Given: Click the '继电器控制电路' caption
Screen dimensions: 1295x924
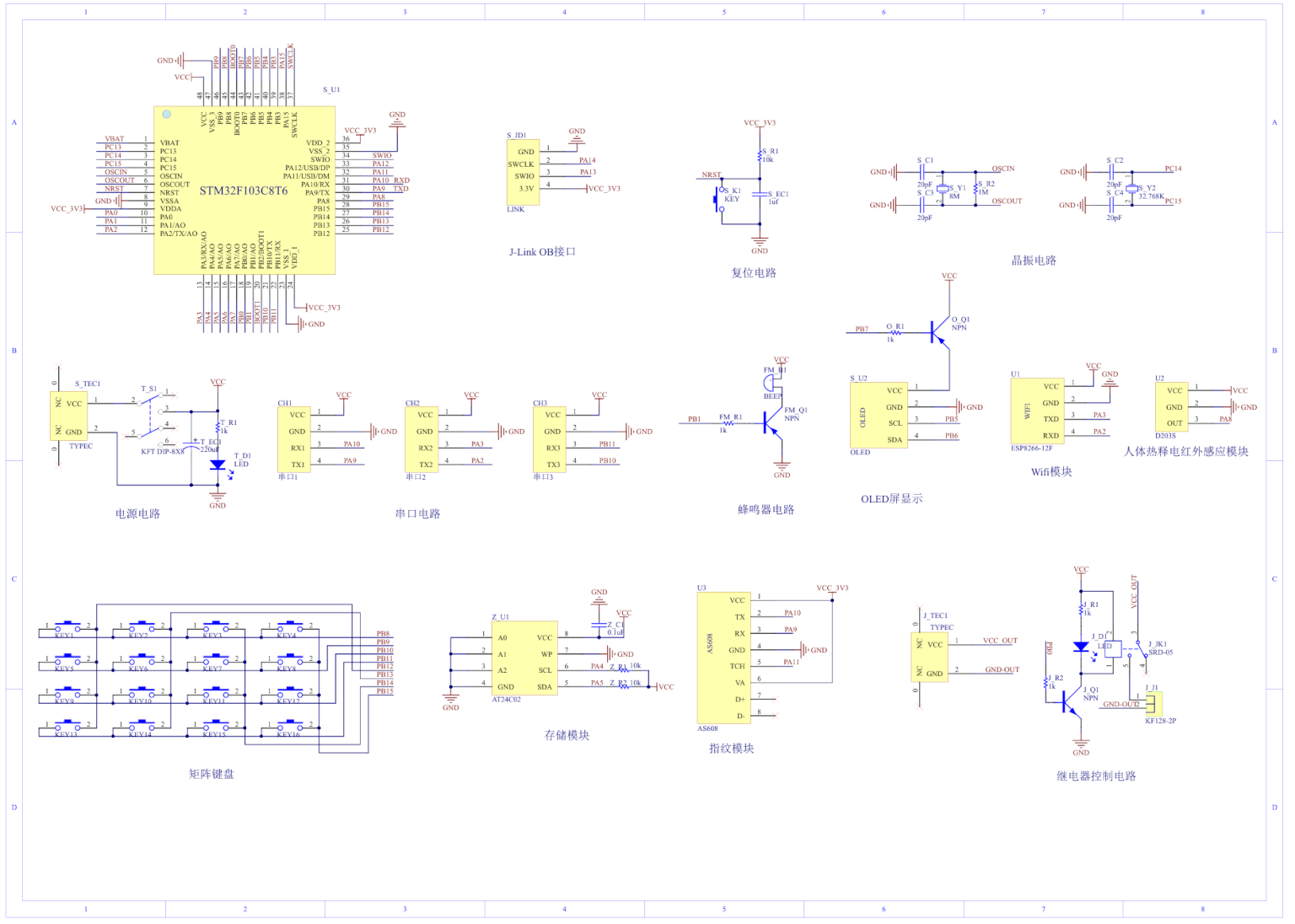Looking at the screenshot, I should 1096,776.
